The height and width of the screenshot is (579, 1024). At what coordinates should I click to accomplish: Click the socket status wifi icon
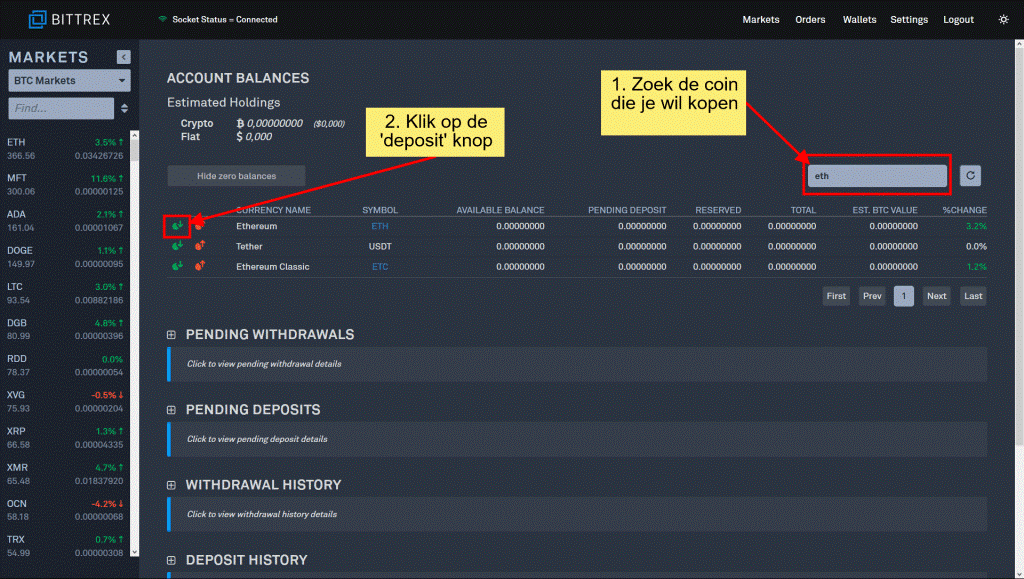pyautogui.click(x=163, y=19)
